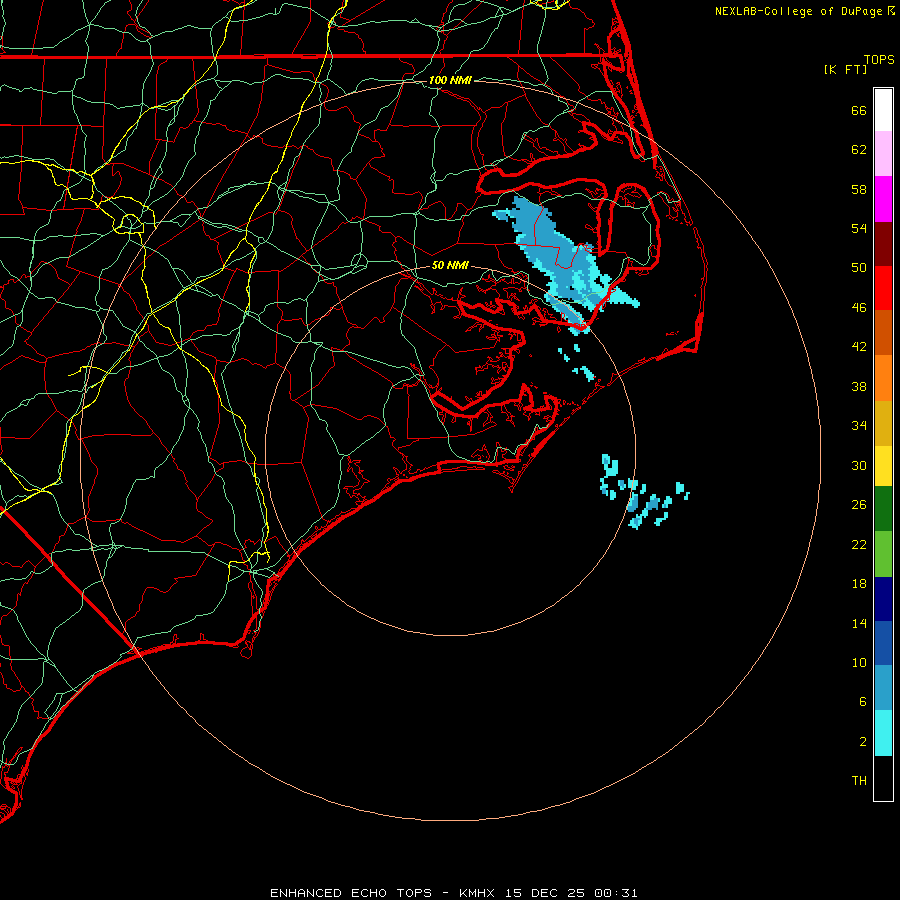
Task: Click the '30' legend value label
Action: point(859,465)
